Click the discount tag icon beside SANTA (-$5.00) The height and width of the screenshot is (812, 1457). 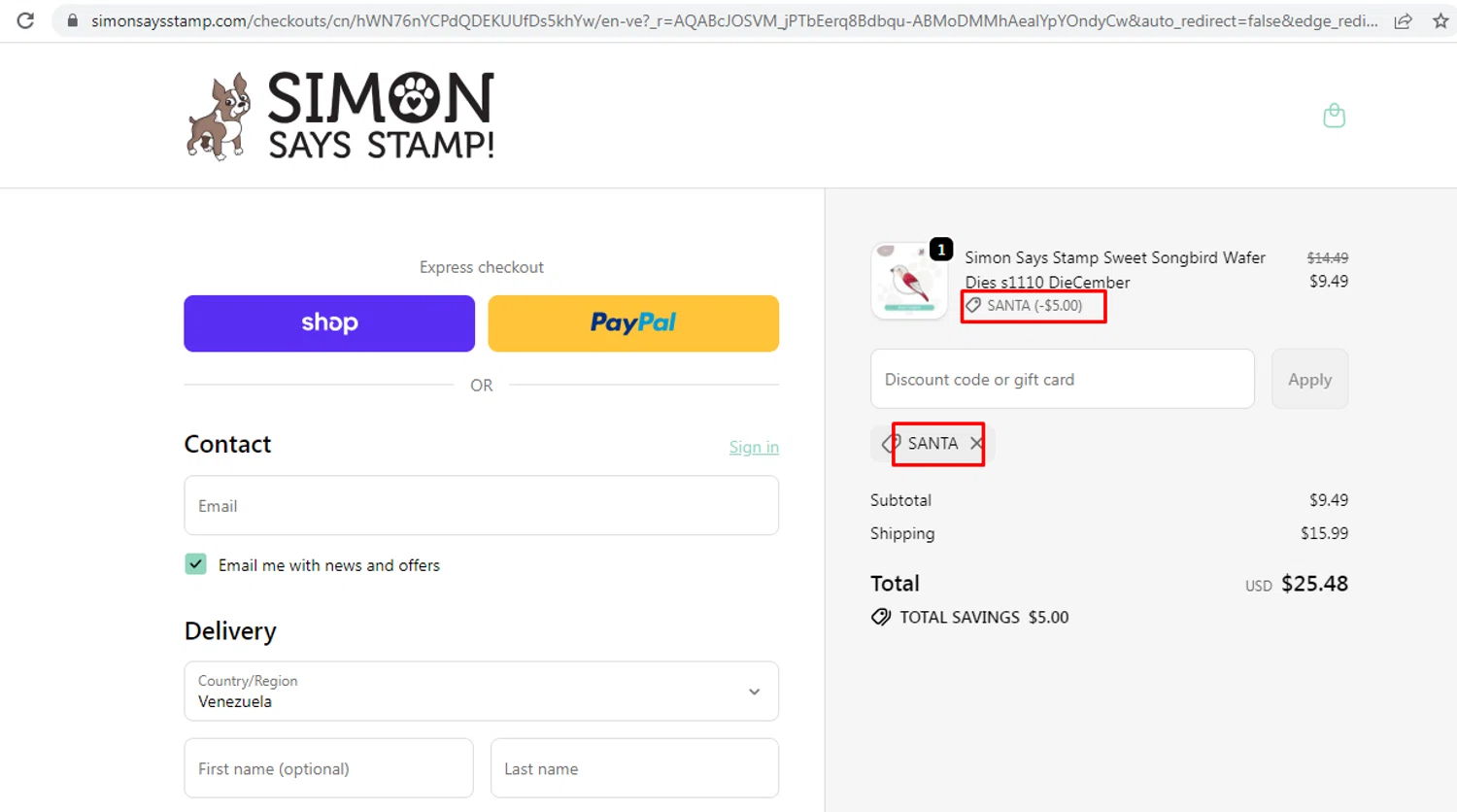pos(973,305)
